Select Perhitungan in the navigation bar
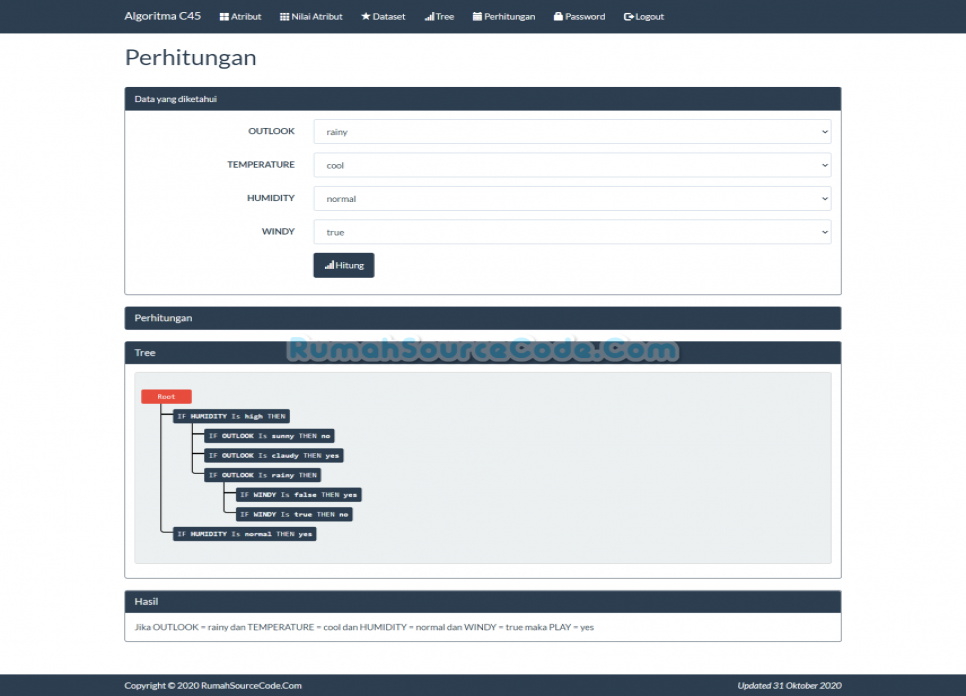The image size is (966, 696). (504, 16)
